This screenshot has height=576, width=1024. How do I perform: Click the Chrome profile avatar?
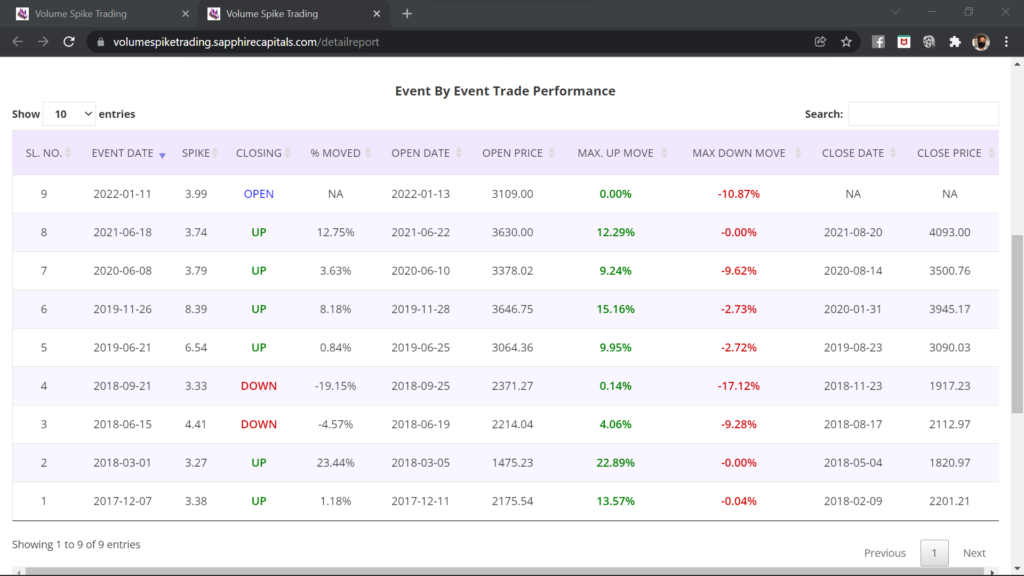981,42
